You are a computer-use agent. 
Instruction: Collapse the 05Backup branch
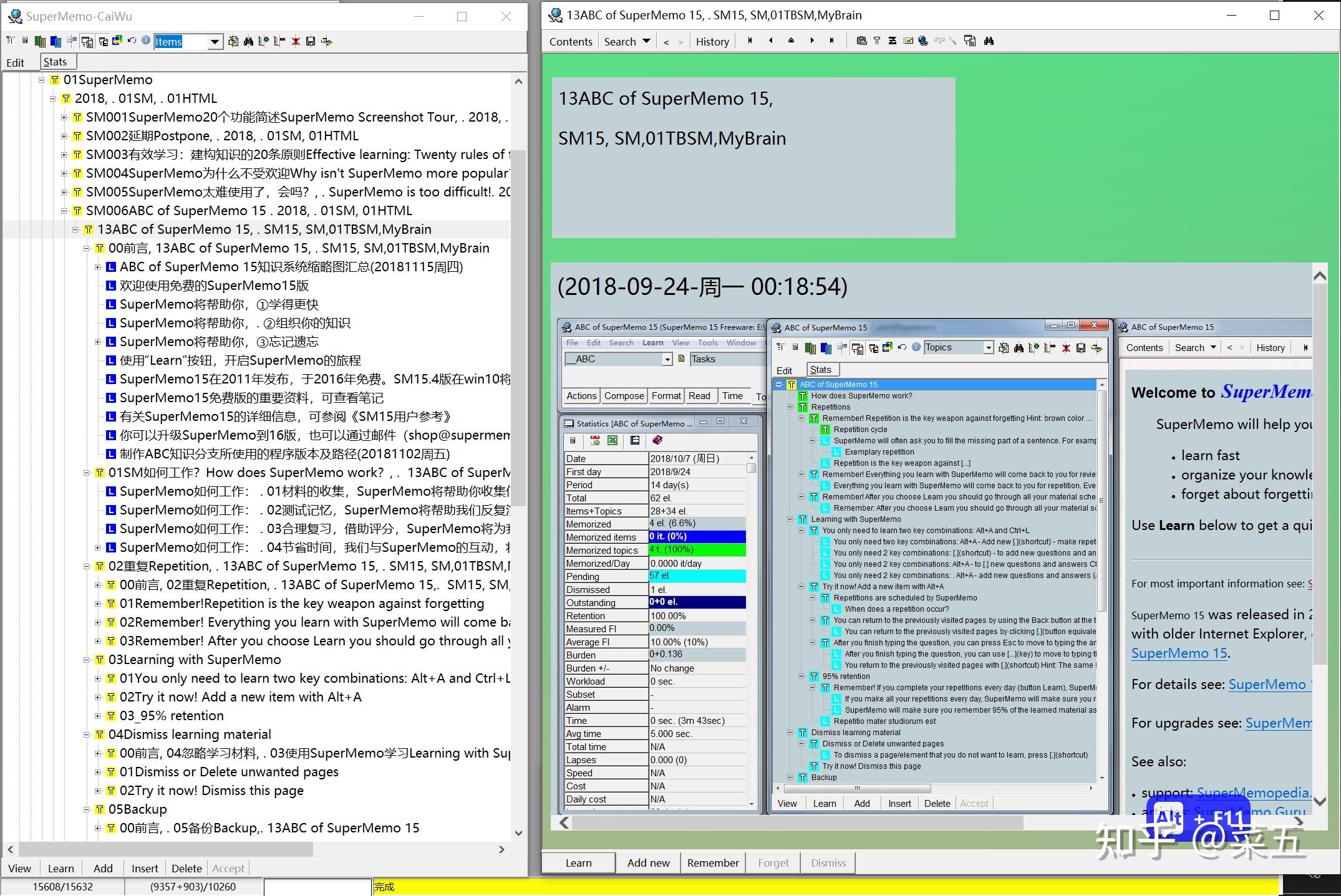[x=87, y=809]
